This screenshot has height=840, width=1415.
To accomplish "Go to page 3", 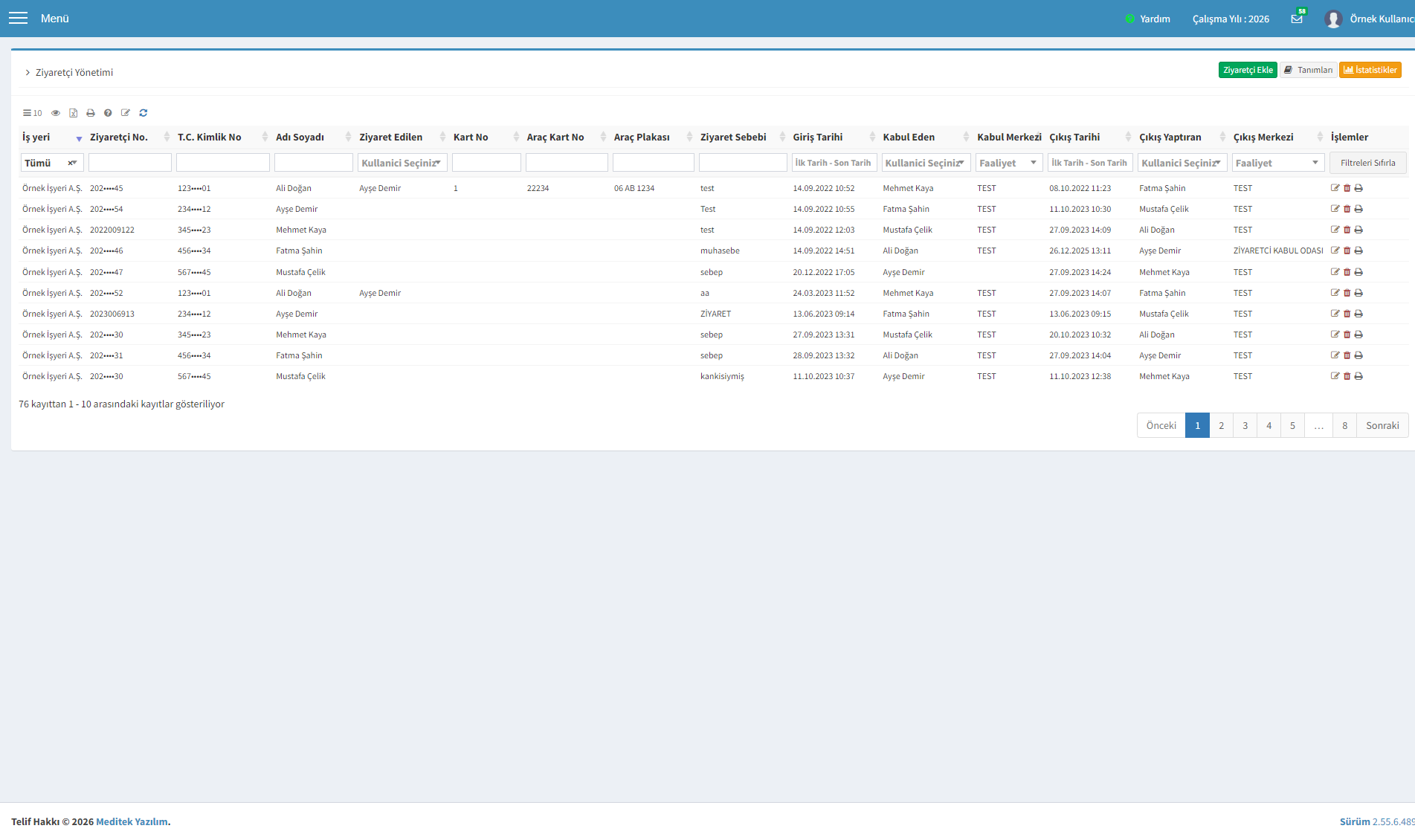I will click(x=1245, y=425).
